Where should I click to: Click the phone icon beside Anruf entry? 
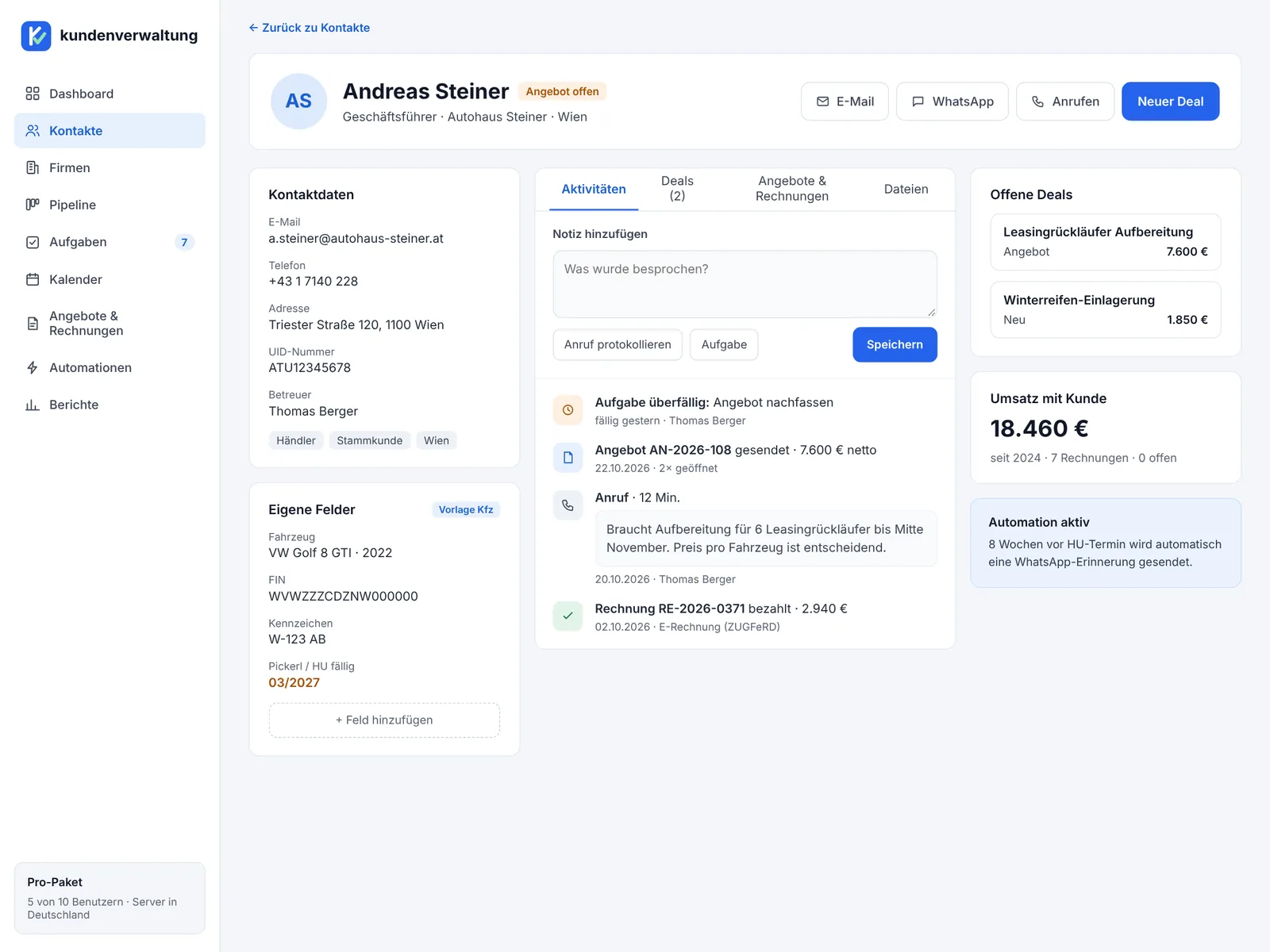568,505
